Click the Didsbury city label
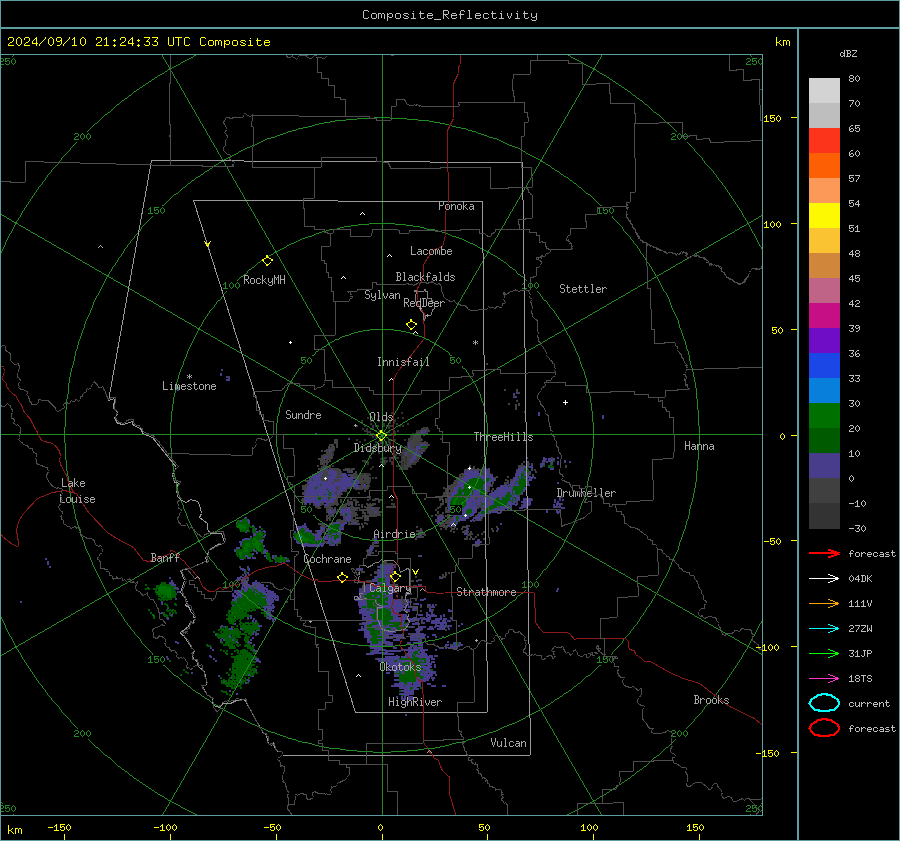 pyautogui.click(x=378, y=448)
